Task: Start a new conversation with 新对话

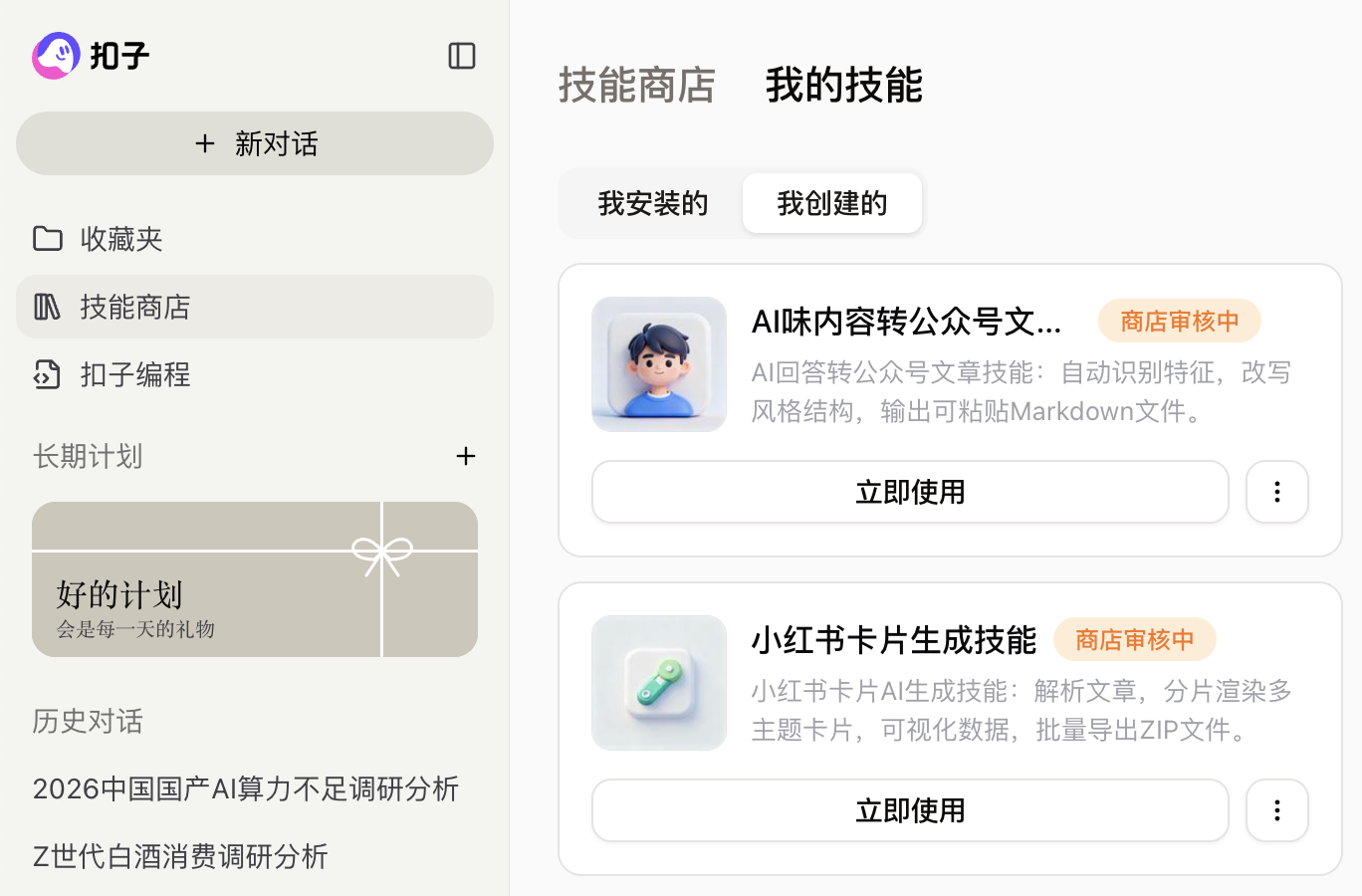Action: click(255, 143)
